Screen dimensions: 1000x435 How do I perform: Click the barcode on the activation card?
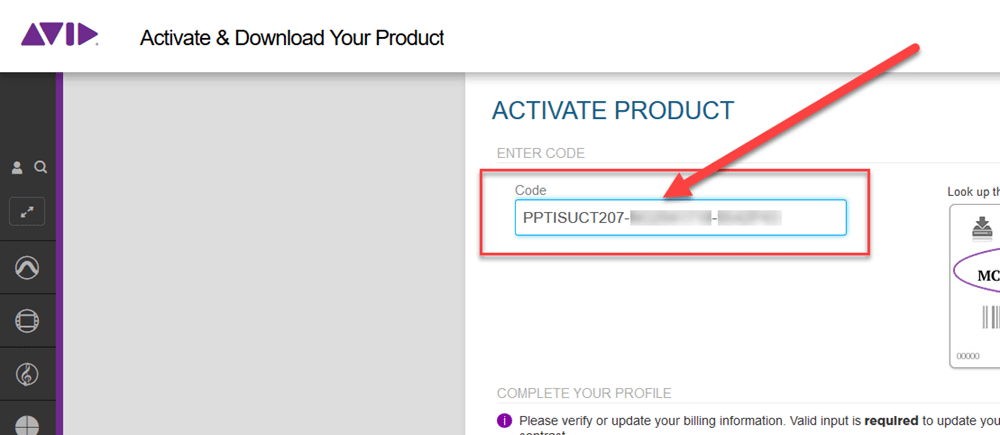(990, 317)
